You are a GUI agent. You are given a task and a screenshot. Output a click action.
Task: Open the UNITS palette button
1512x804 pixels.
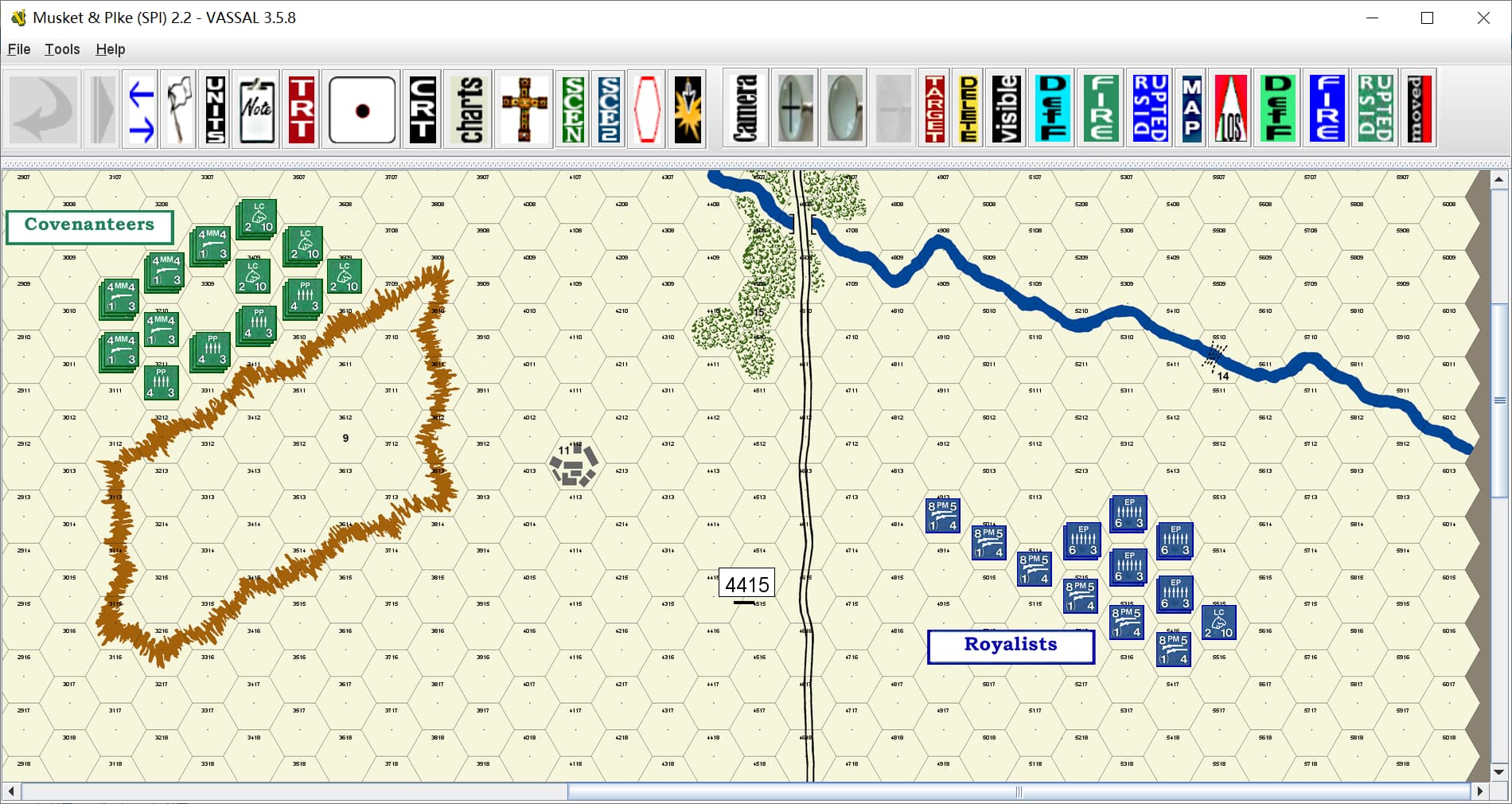click(x=215, y=109)
